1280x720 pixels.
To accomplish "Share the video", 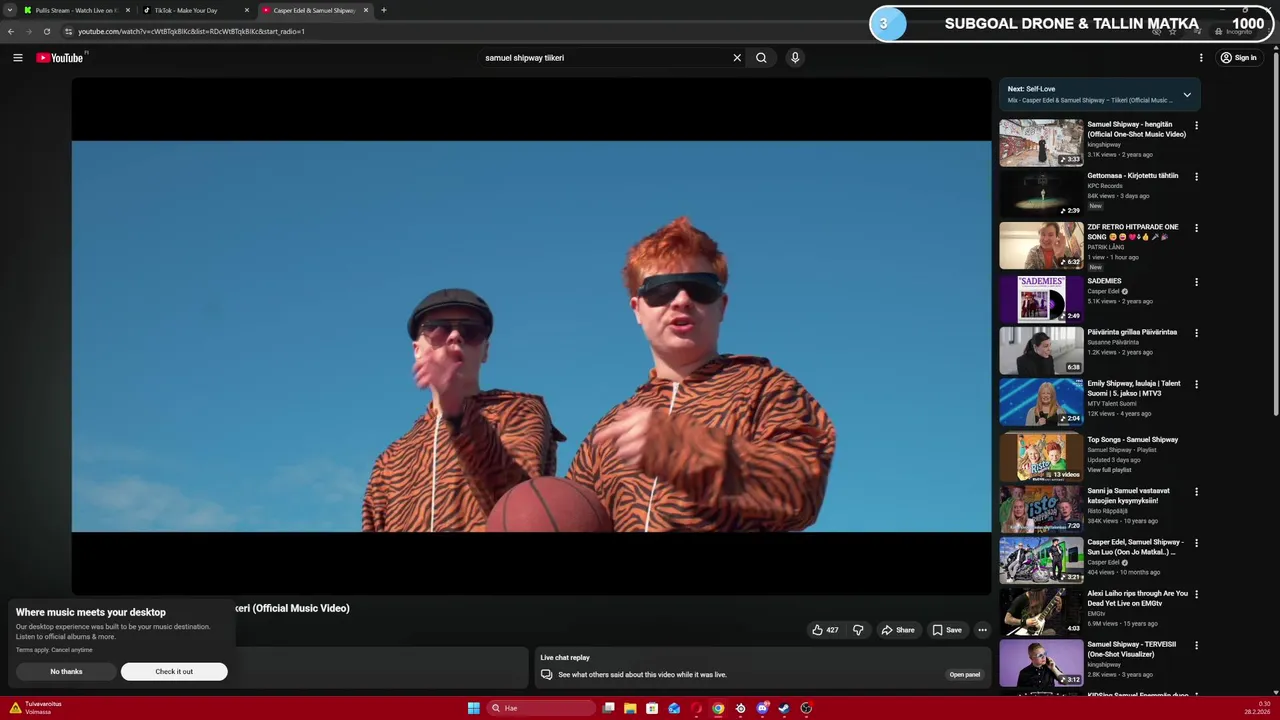I will click(897, 630).
